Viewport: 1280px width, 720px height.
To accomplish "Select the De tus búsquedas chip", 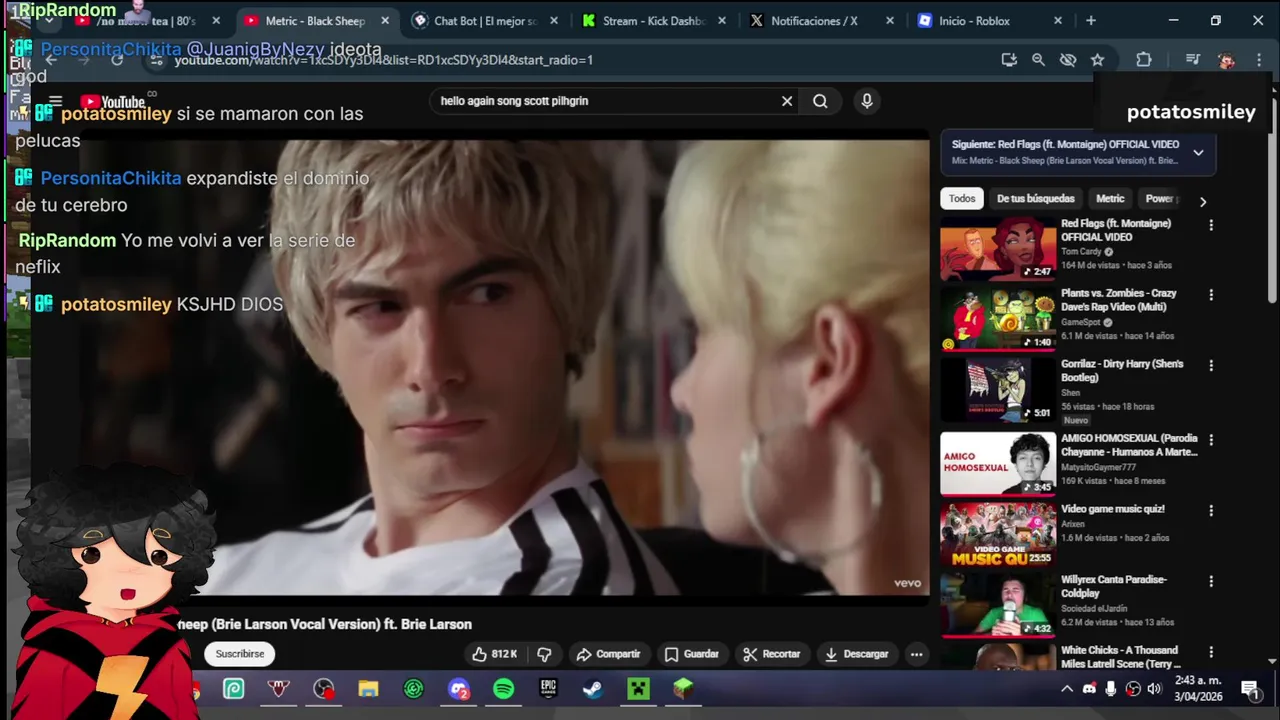I will click(1036, 199).
